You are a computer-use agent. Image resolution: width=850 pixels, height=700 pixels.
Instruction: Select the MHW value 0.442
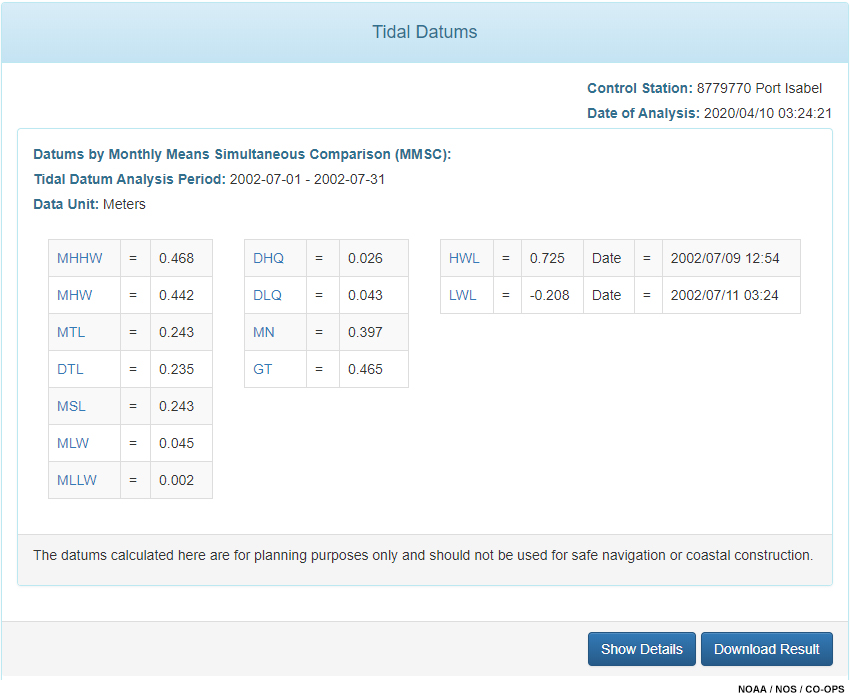tap(176, 295)
